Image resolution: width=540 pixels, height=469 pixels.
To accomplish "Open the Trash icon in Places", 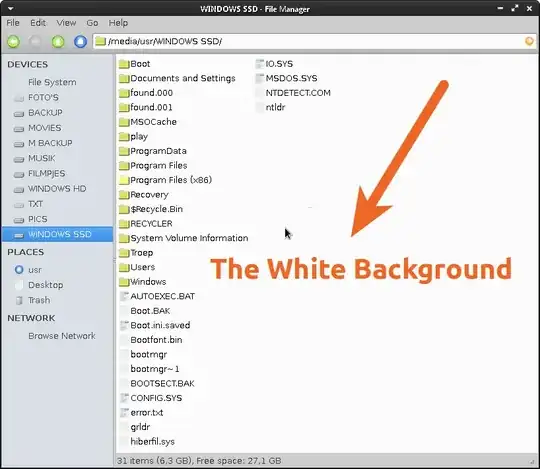I will (x=19, y=300).
